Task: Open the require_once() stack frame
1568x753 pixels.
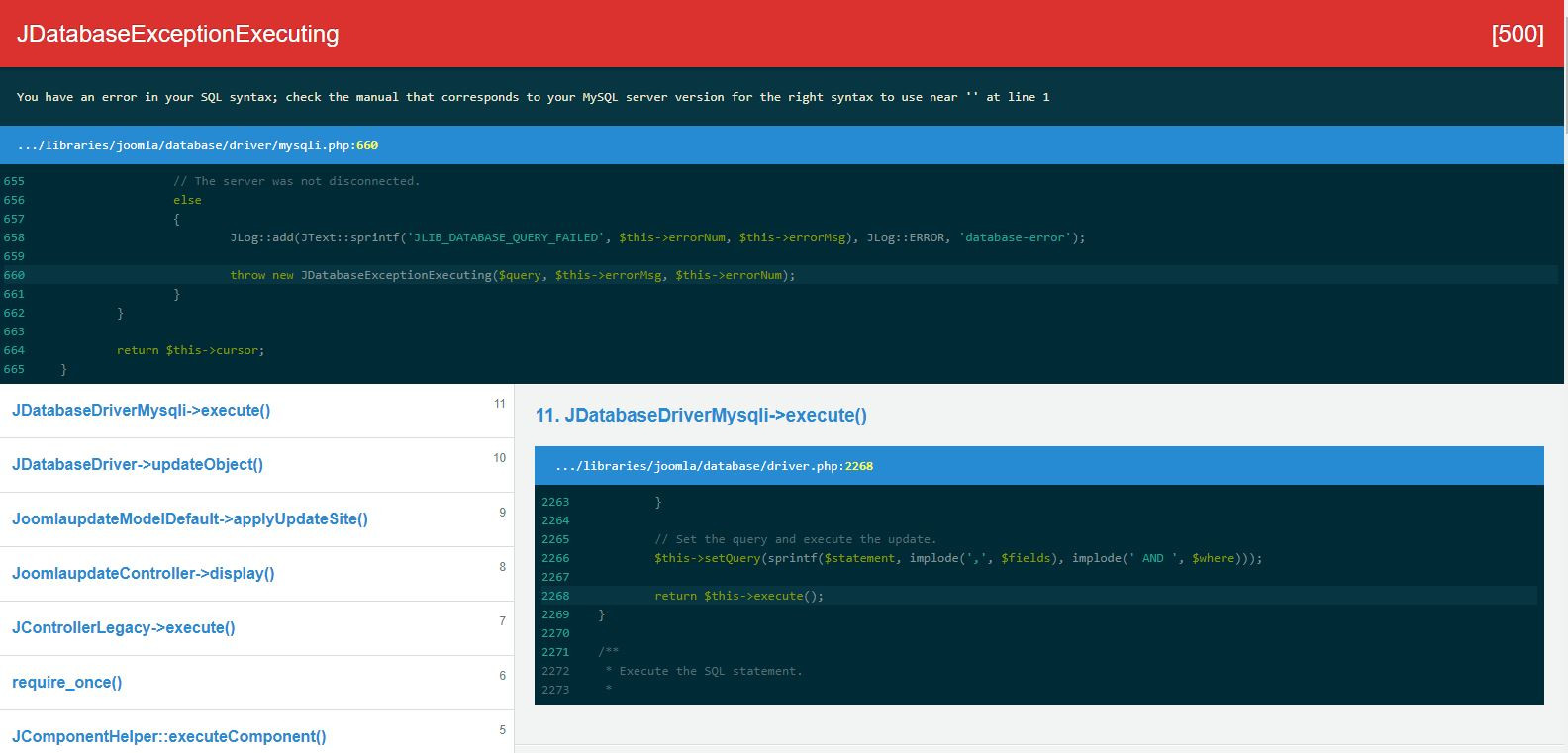Action: (x=256, y=683)
